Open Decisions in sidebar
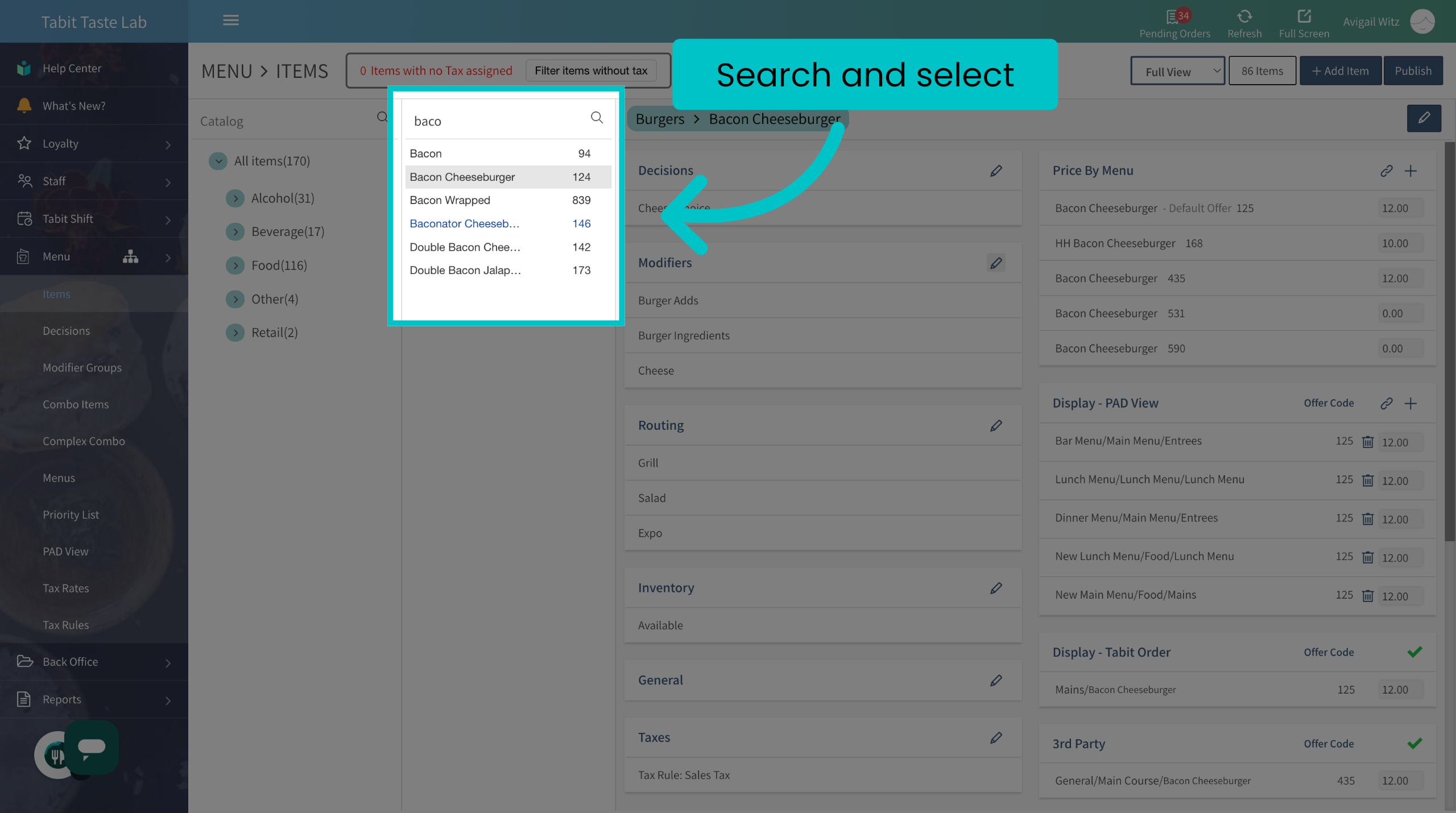The height and width of the screenshot is (813, 1456). click(66, 331)
